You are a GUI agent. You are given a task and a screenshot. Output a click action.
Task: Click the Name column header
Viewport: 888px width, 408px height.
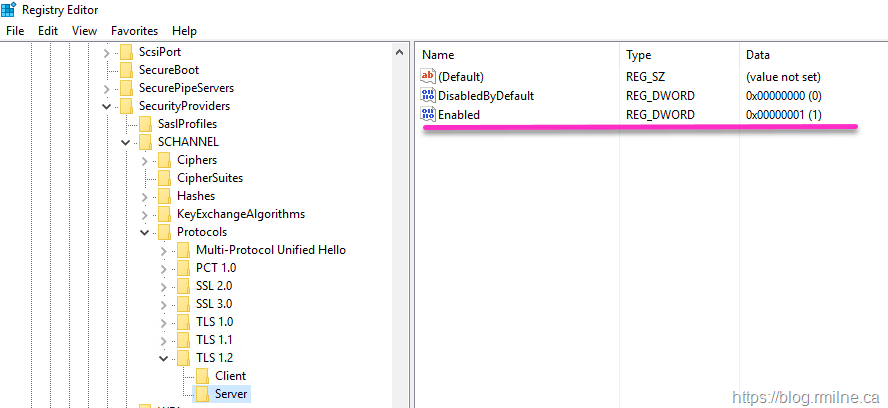point(439,55)
